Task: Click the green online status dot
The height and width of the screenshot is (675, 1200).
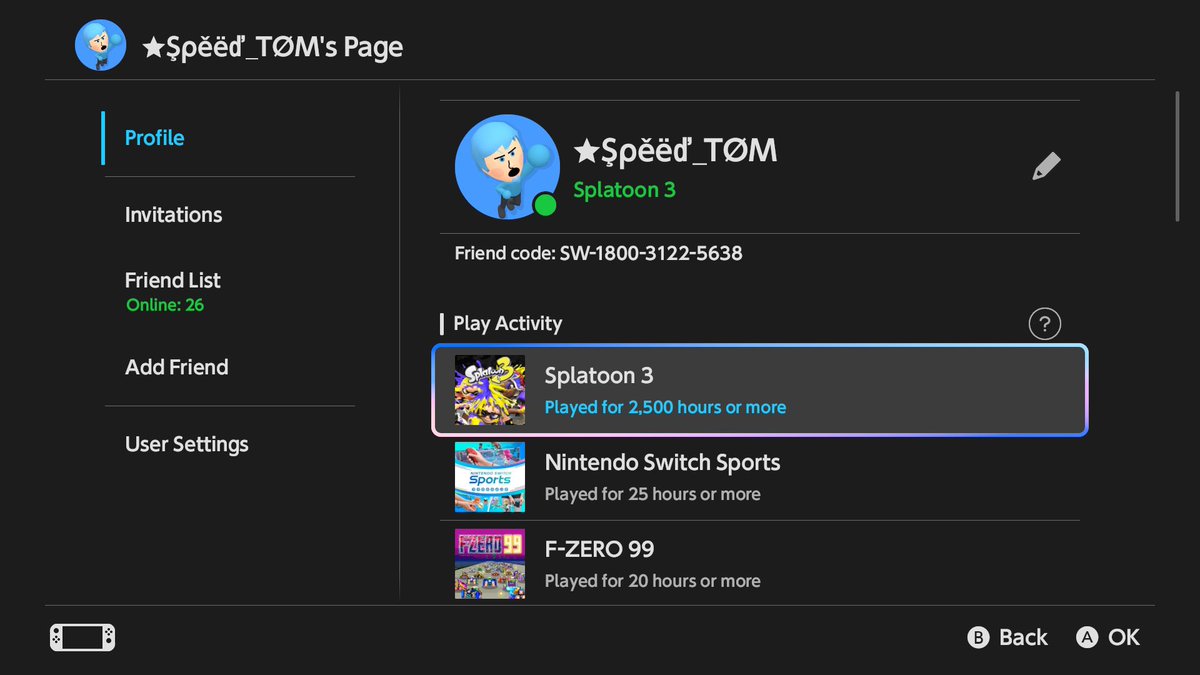Action: click(545, 205)
